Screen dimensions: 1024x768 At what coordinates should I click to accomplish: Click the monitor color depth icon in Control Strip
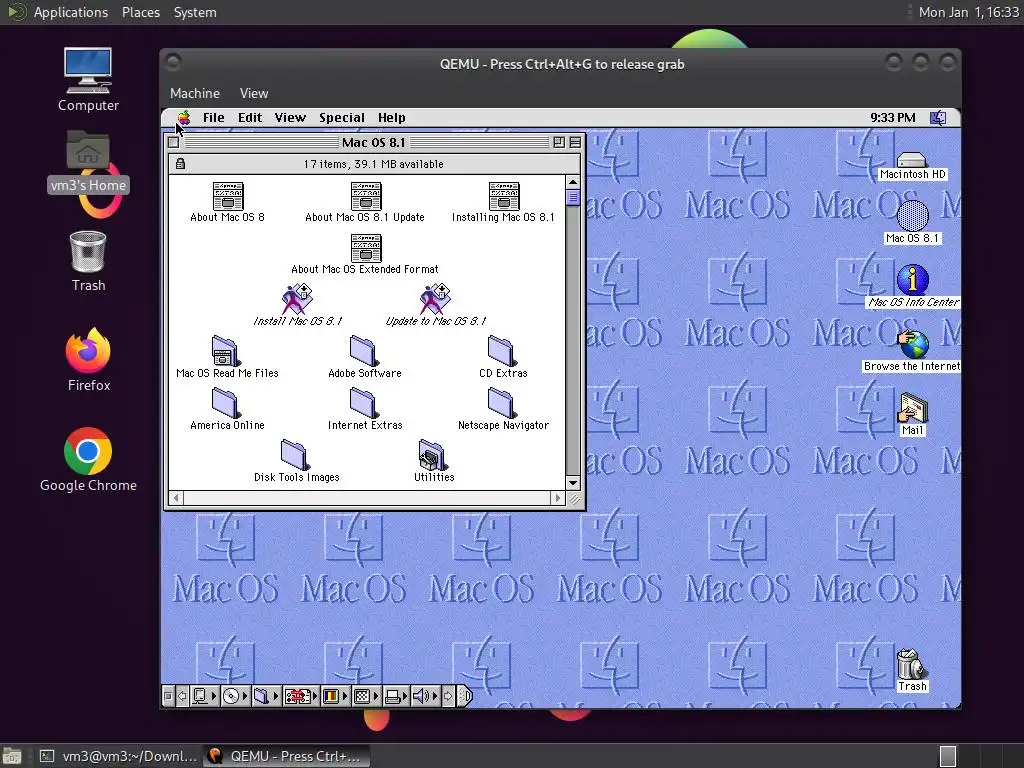331,696
